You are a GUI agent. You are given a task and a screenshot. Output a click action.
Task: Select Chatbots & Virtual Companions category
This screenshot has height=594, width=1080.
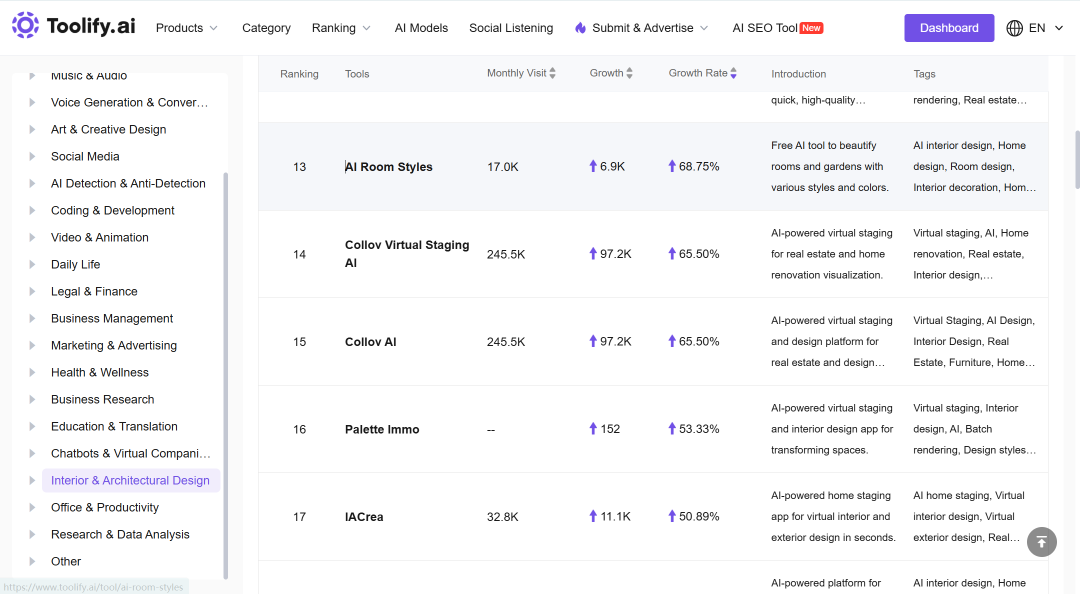pos(131,453)
